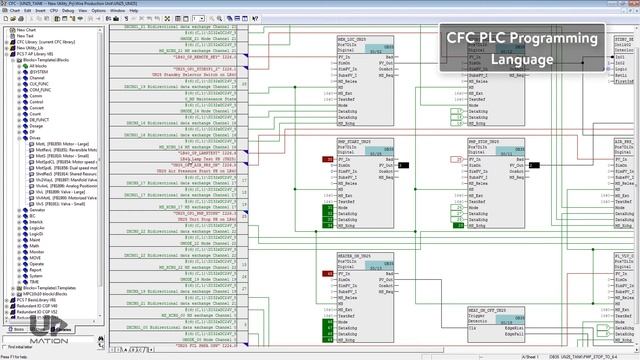Screen dimensions: 640x360
Task: Click the context Help arrow icon
Action: pyautogui.click(x=255, y=19)
